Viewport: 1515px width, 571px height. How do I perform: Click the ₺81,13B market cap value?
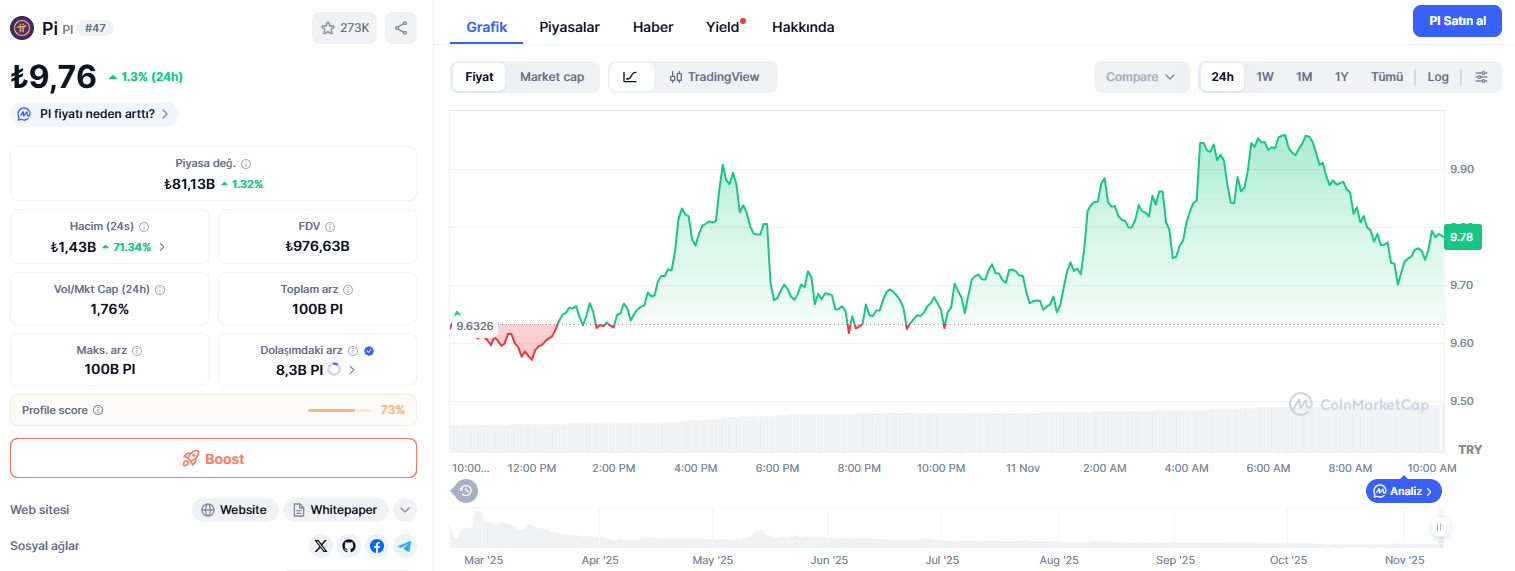[190, 184]
